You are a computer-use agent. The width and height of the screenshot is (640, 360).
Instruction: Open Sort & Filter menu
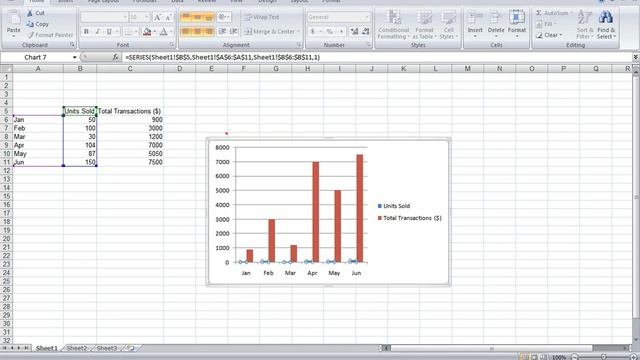click(584, 24)
